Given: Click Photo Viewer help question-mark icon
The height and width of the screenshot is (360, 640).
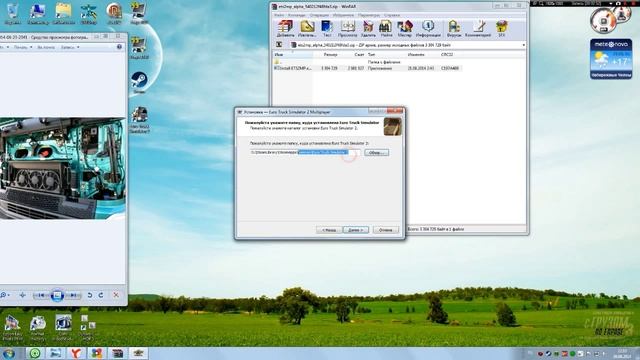Looking at the screenshot, I should click(119, 47).
